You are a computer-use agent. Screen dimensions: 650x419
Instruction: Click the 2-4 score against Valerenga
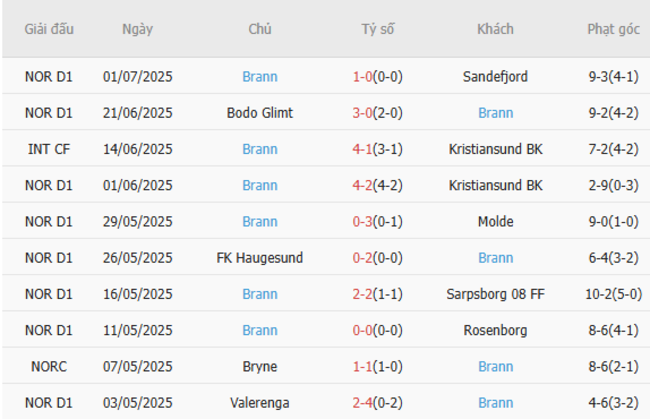tap(377, 403)
